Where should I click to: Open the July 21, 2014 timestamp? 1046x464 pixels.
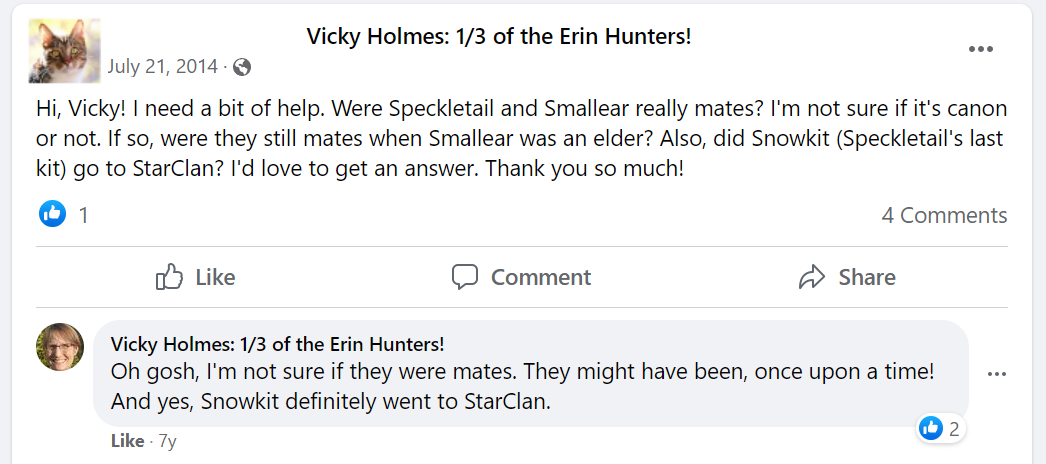point(162,68)
